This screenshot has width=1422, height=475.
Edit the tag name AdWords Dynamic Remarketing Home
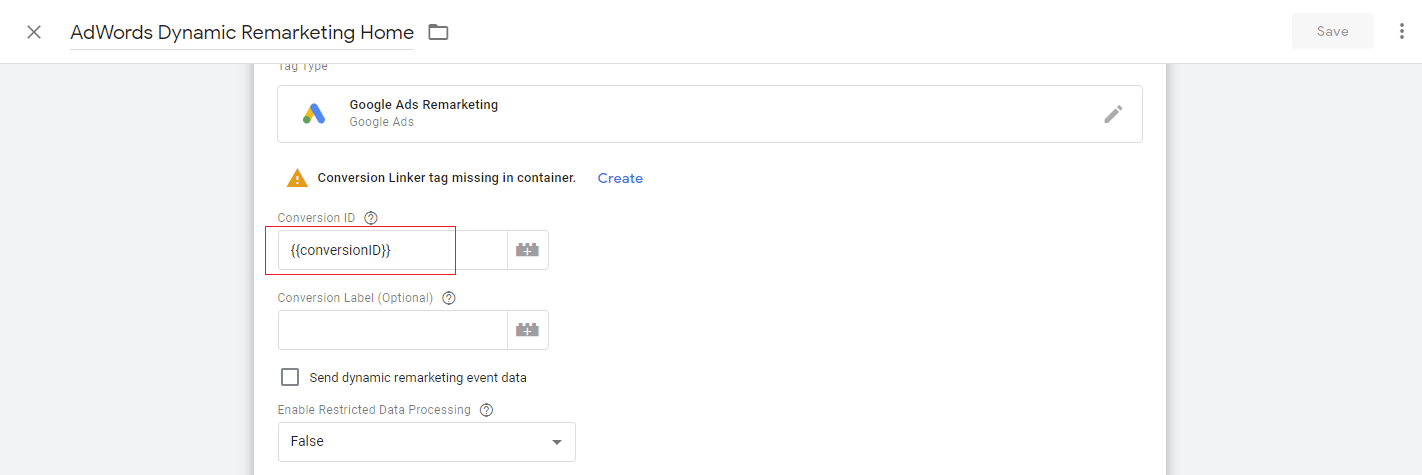[x=241, y=32]
